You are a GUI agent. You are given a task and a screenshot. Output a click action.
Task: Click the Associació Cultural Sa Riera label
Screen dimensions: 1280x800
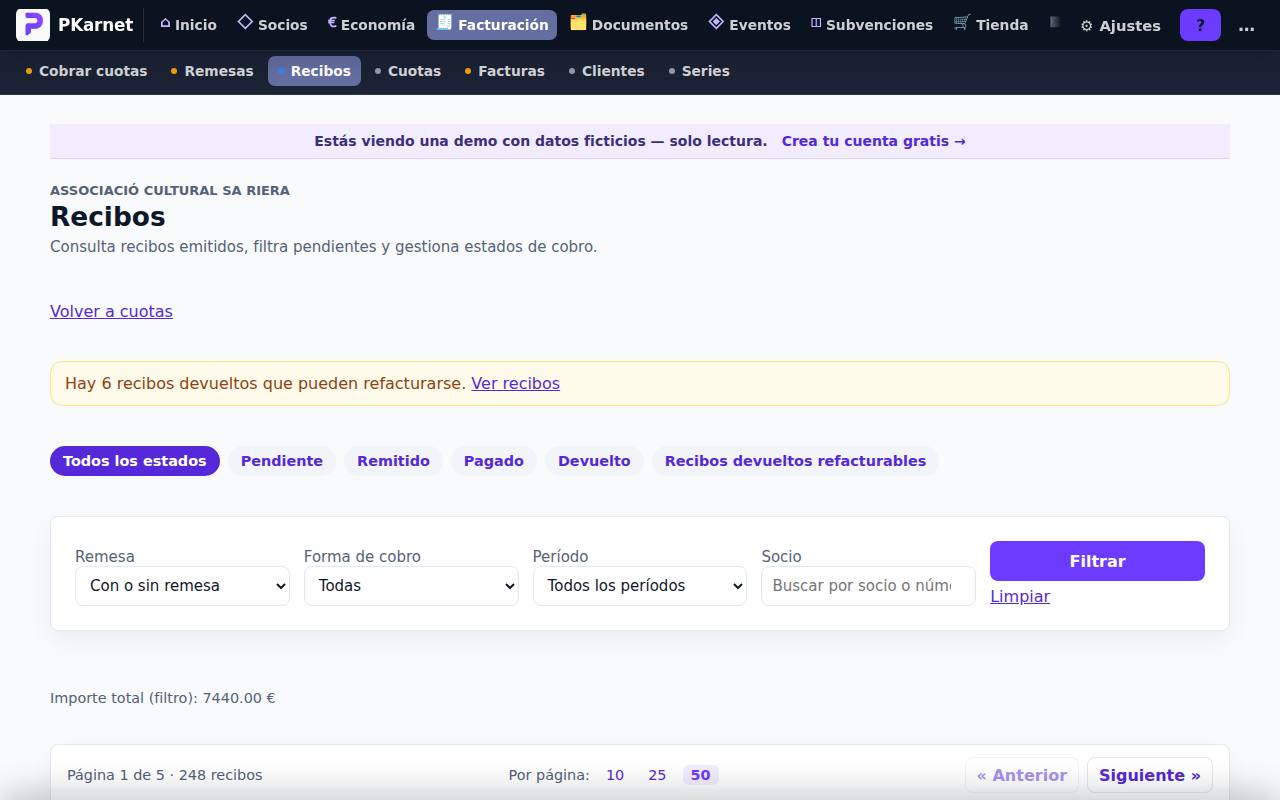pos(170,190)
